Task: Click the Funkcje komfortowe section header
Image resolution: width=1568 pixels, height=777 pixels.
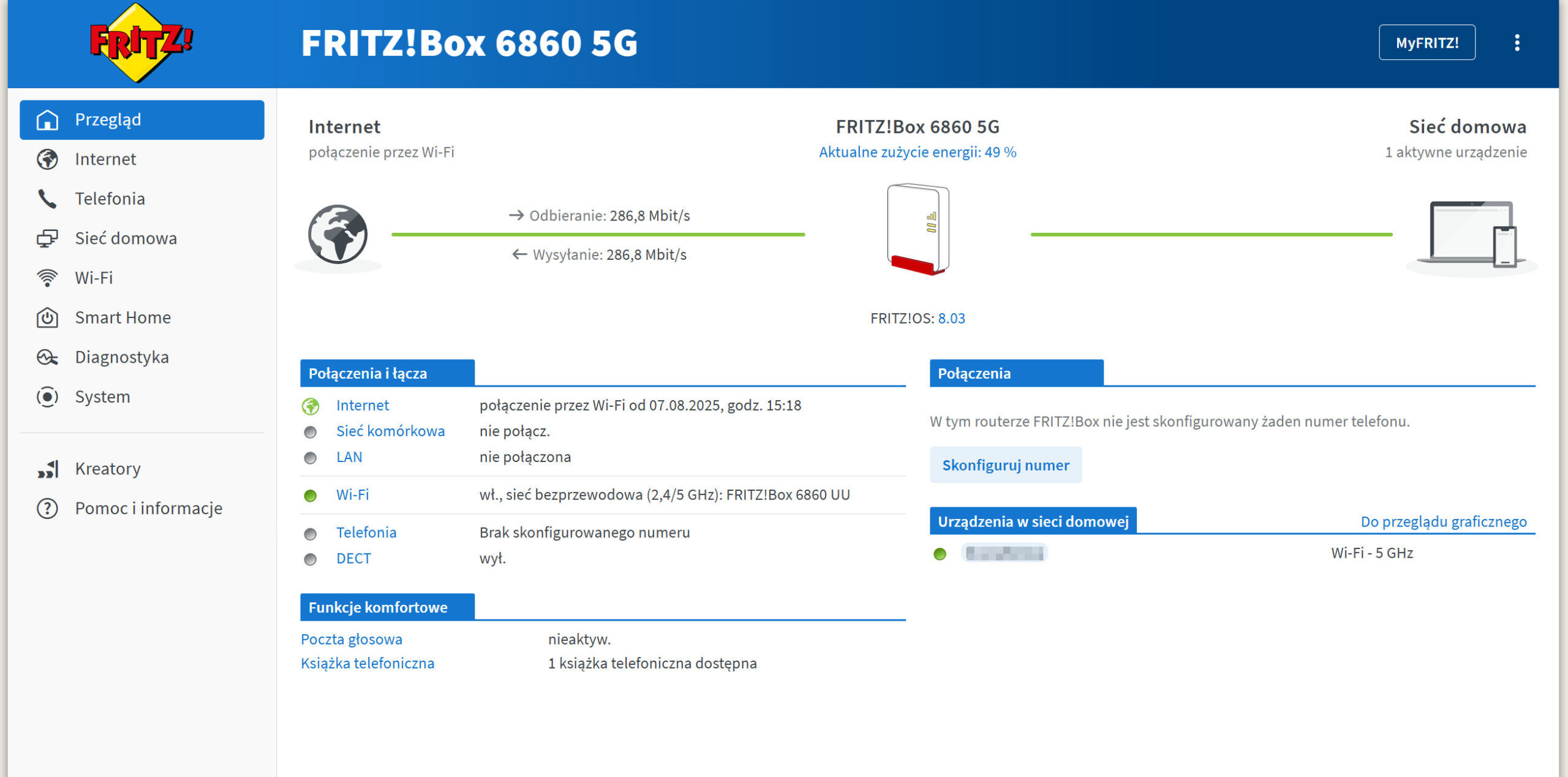Action: point(387,607)
